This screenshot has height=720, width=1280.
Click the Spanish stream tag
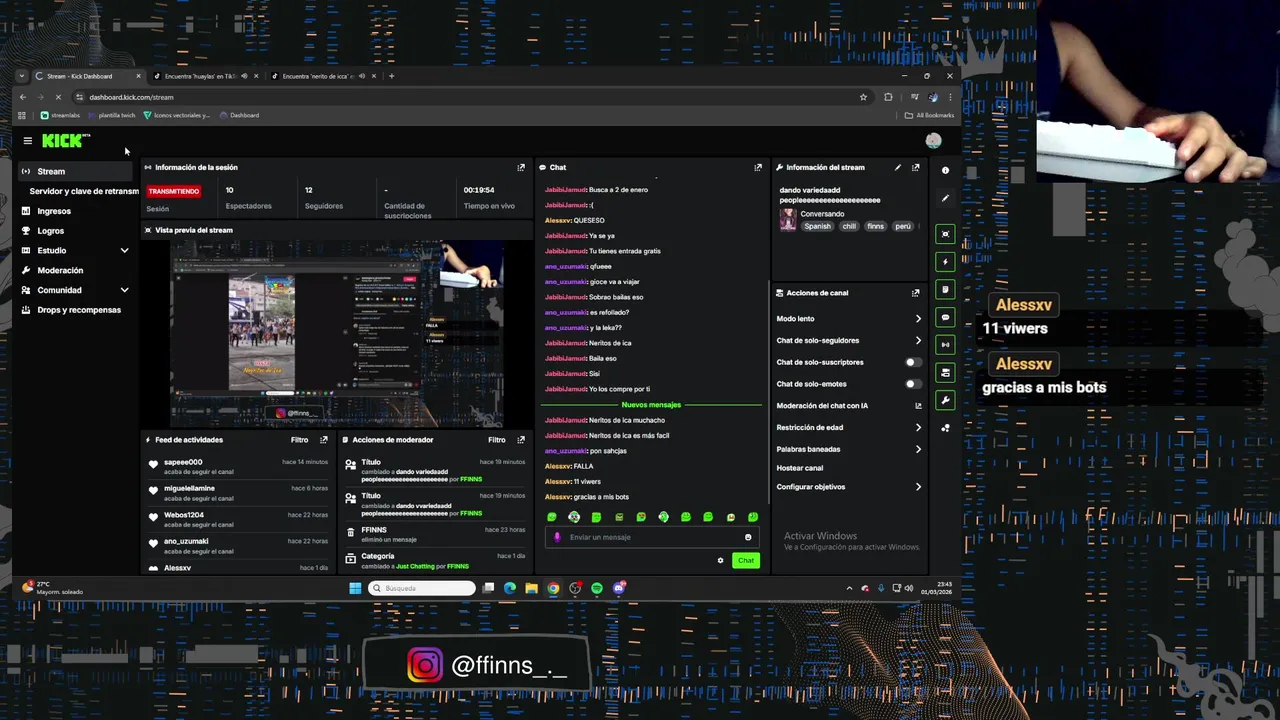(817, 226)
